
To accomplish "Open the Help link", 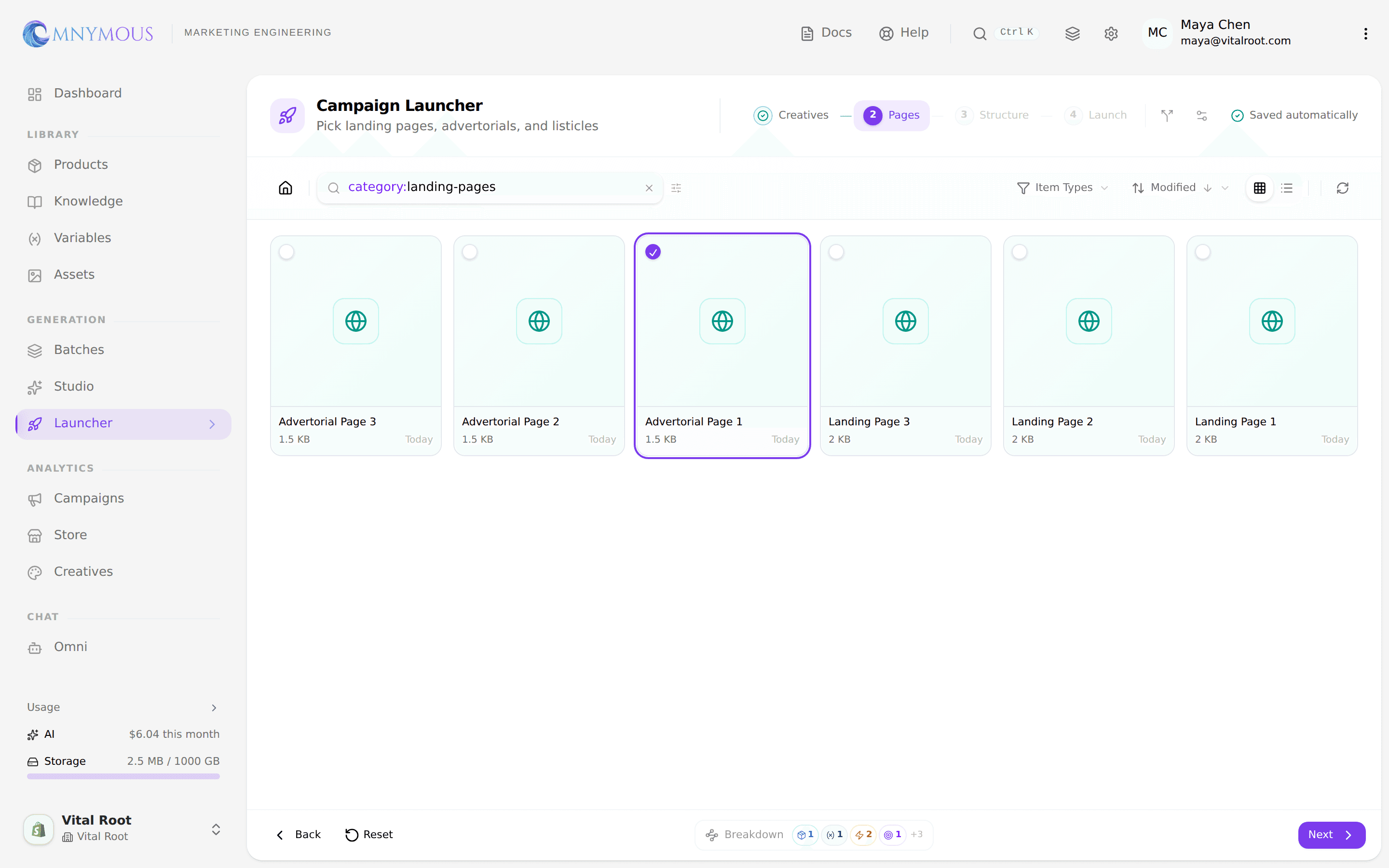I will [904, 33].
